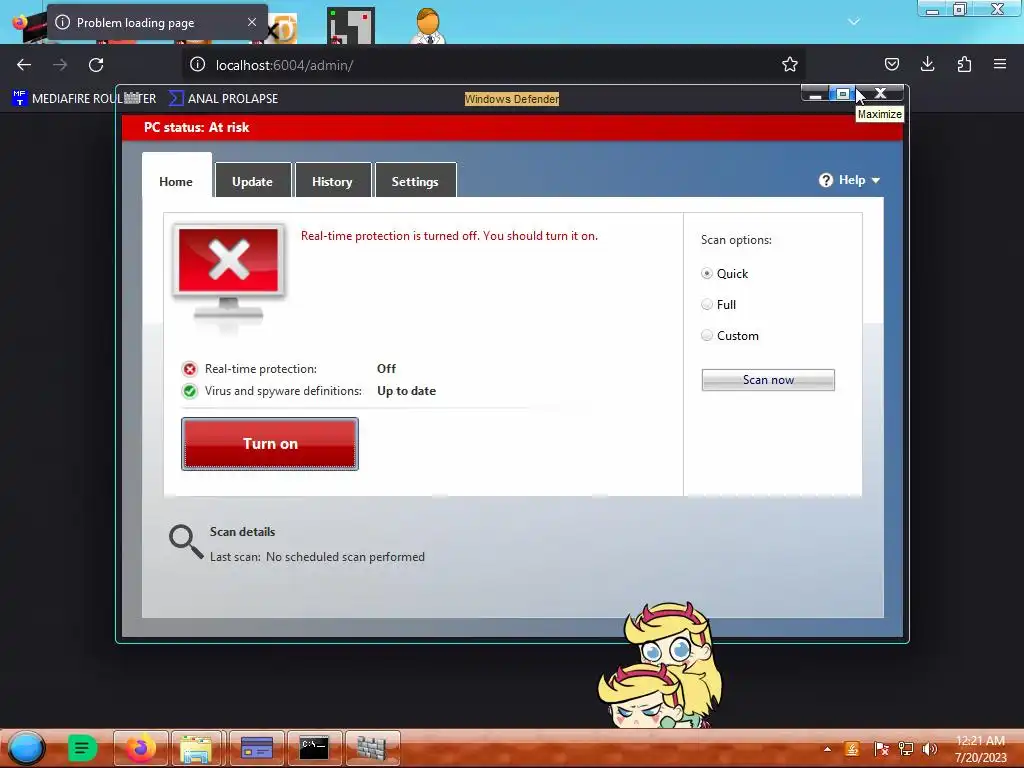Click the Java tray icon
This screenshot has height=768, width=1024.
[x=852, y=749]
